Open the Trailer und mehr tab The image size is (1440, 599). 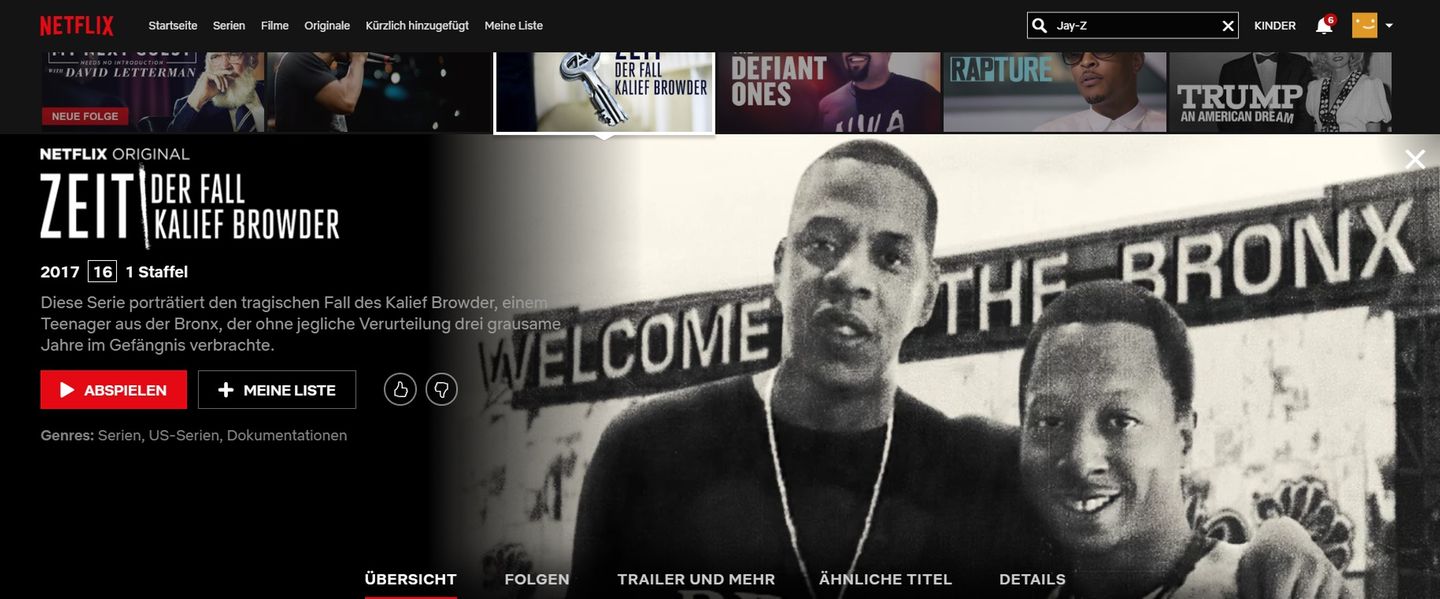696,579
